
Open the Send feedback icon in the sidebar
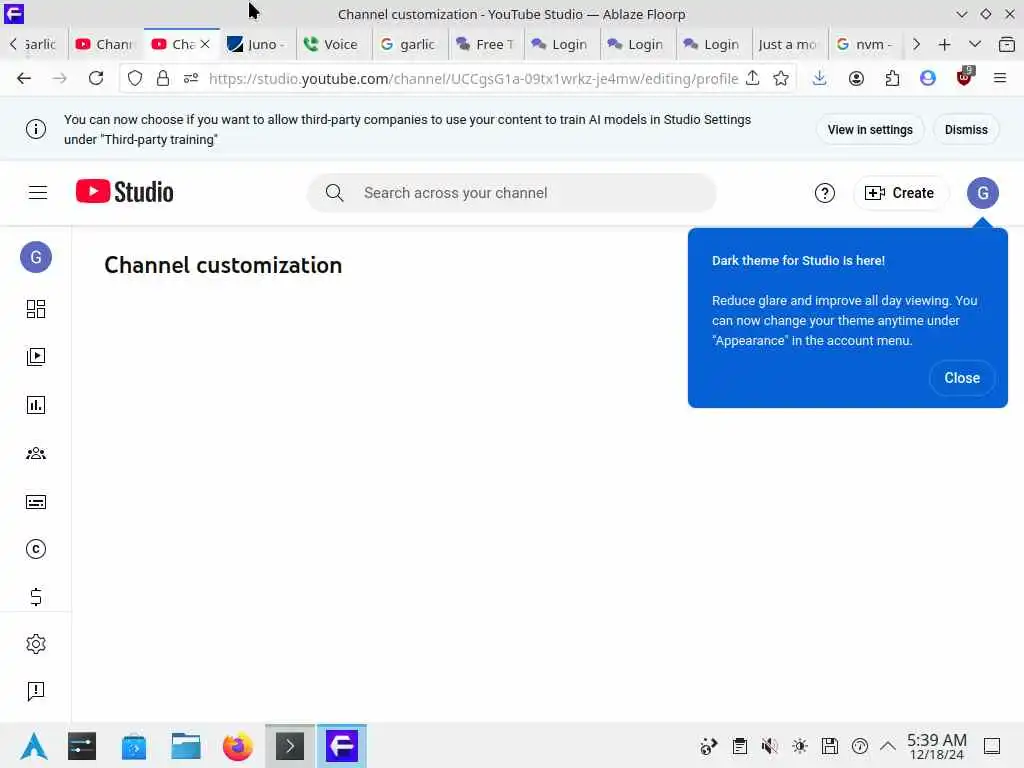coord(36,691)
